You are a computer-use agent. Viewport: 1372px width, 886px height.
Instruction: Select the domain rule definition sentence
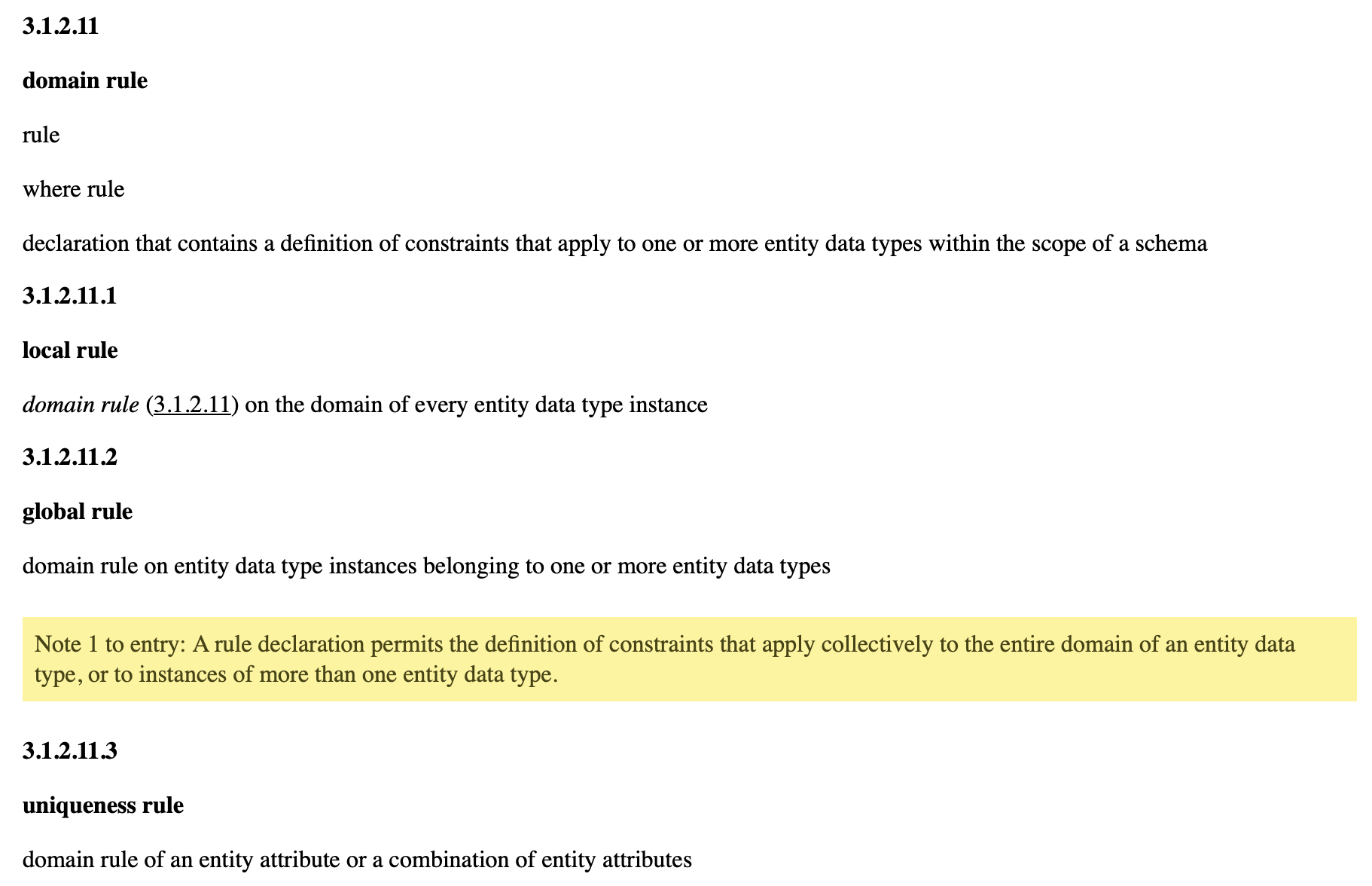[x=614, y=243]
